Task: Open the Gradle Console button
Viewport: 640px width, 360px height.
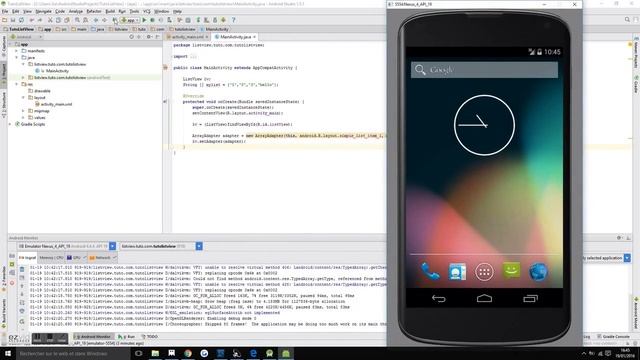Action: click(x=614, y=337)
